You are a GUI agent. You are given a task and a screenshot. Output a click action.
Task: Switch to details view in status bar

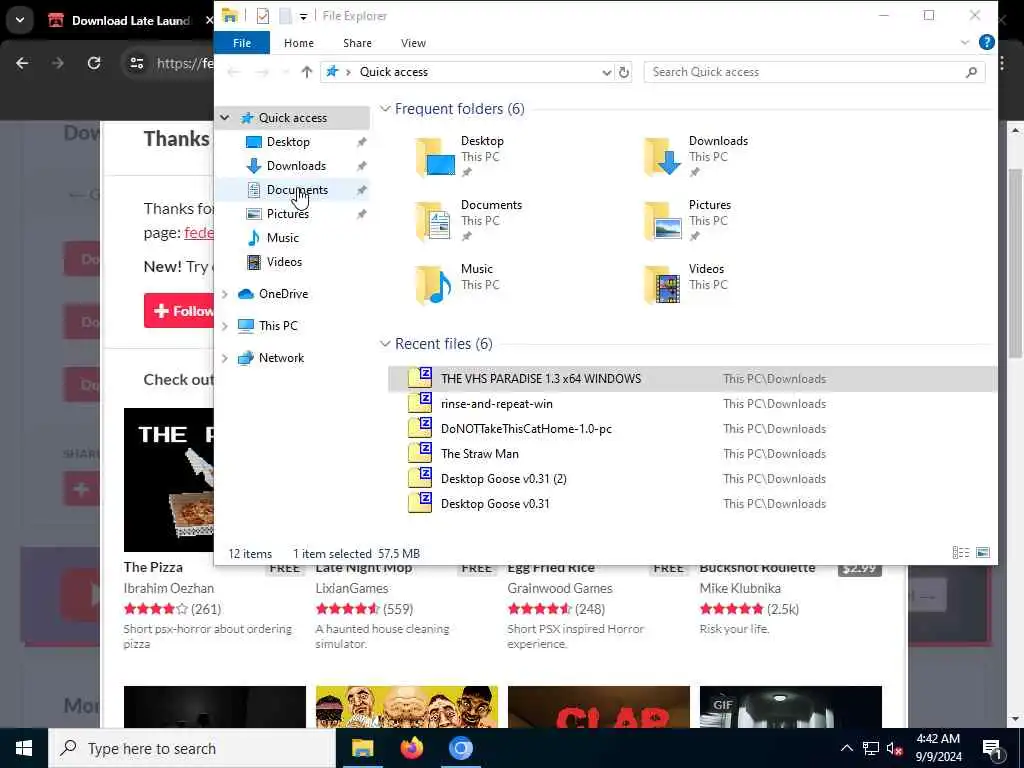point(961,553)
